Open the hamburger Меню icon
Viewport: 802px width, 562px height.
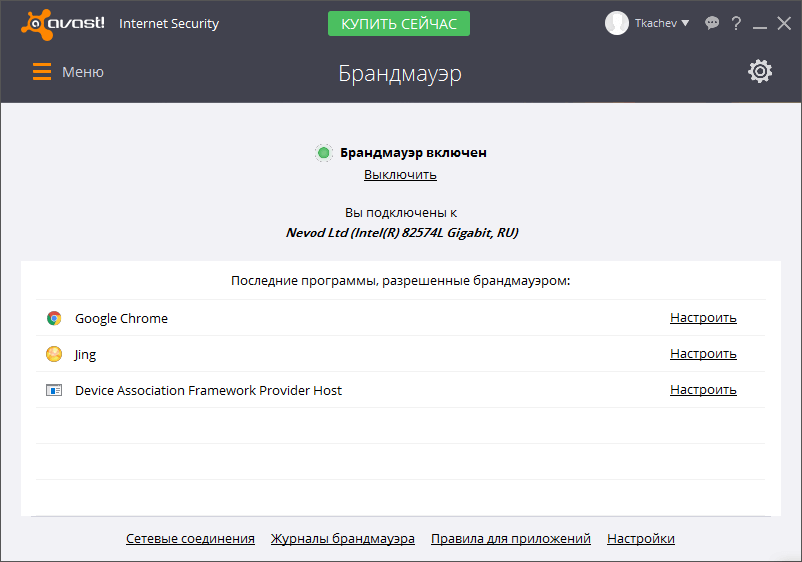click(x=42, y=72)
